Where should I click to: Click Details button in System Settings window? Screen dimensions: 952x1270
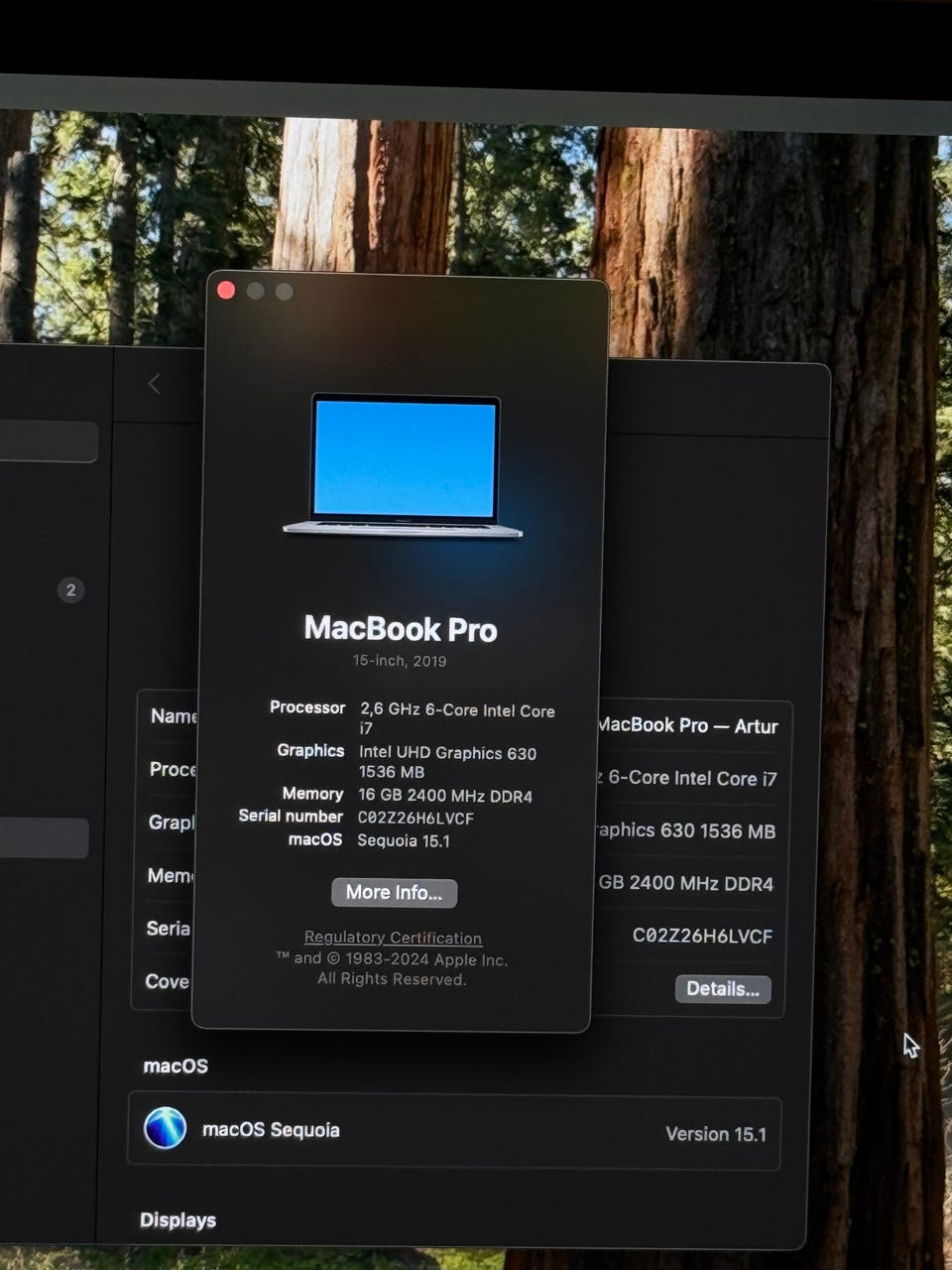pyautogui.click(x=723, y=988)
